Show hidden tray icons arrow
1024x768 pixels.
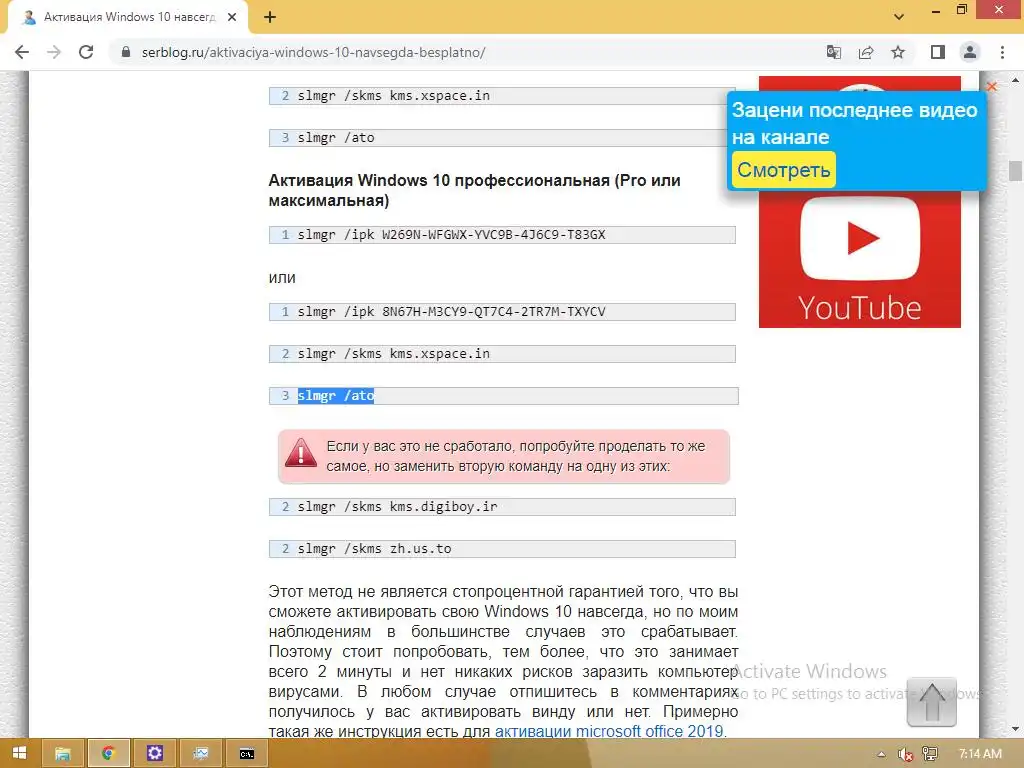point(882,754)
